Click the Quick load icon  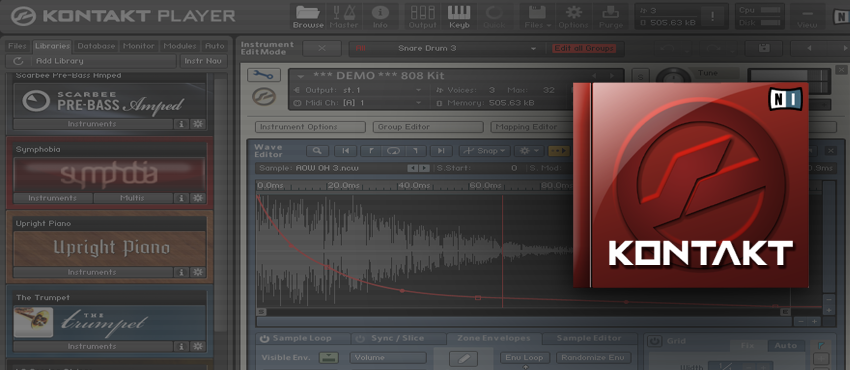[494, 17]
